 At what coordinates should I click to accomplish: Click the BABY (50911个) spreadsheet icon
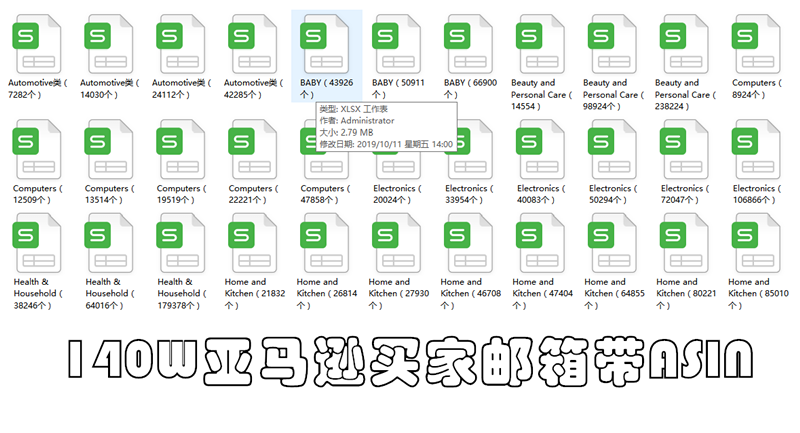[x=397, y=44]
